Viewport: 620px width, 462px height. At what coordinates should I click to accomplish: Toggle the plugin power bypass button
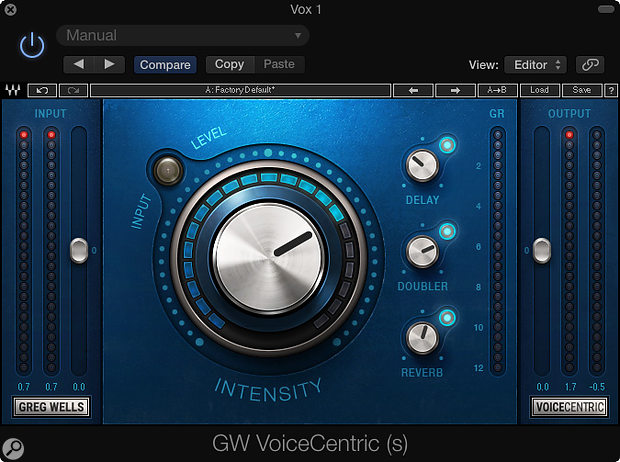32,45
